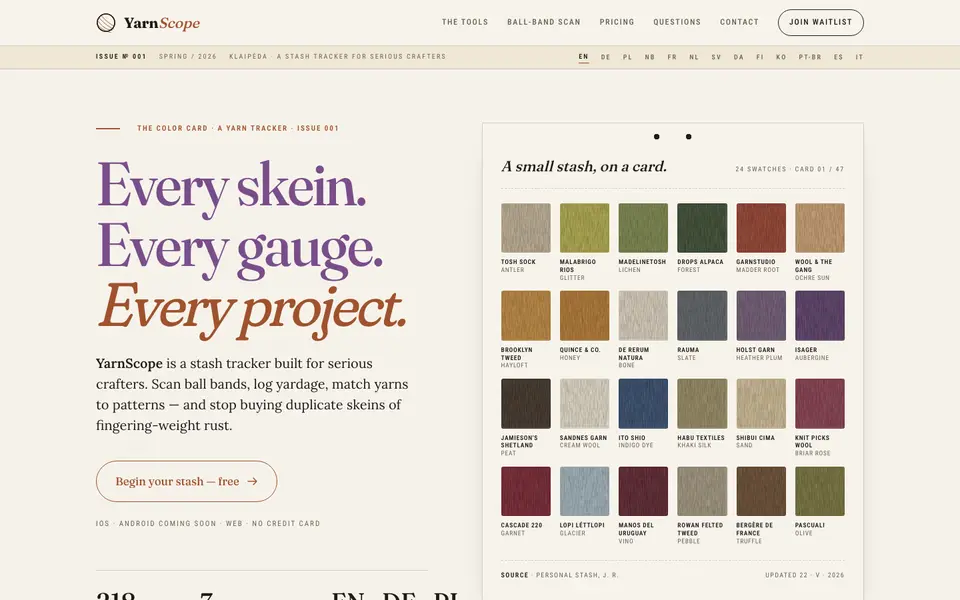
Task: Switch language to FI
Action: [x=760, y=57]
